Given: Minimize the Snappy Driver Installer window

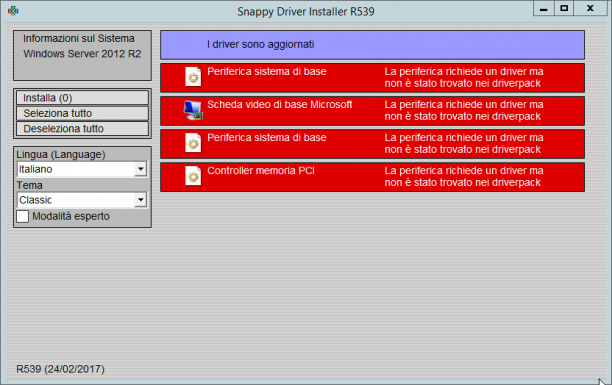Looking at the screenshot, I should [x=544, y=9].
